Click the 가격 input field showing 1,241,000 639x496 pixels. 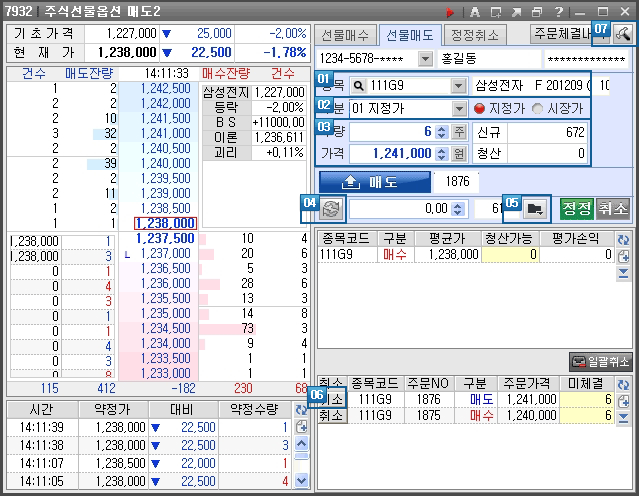(x=395, y=154)
